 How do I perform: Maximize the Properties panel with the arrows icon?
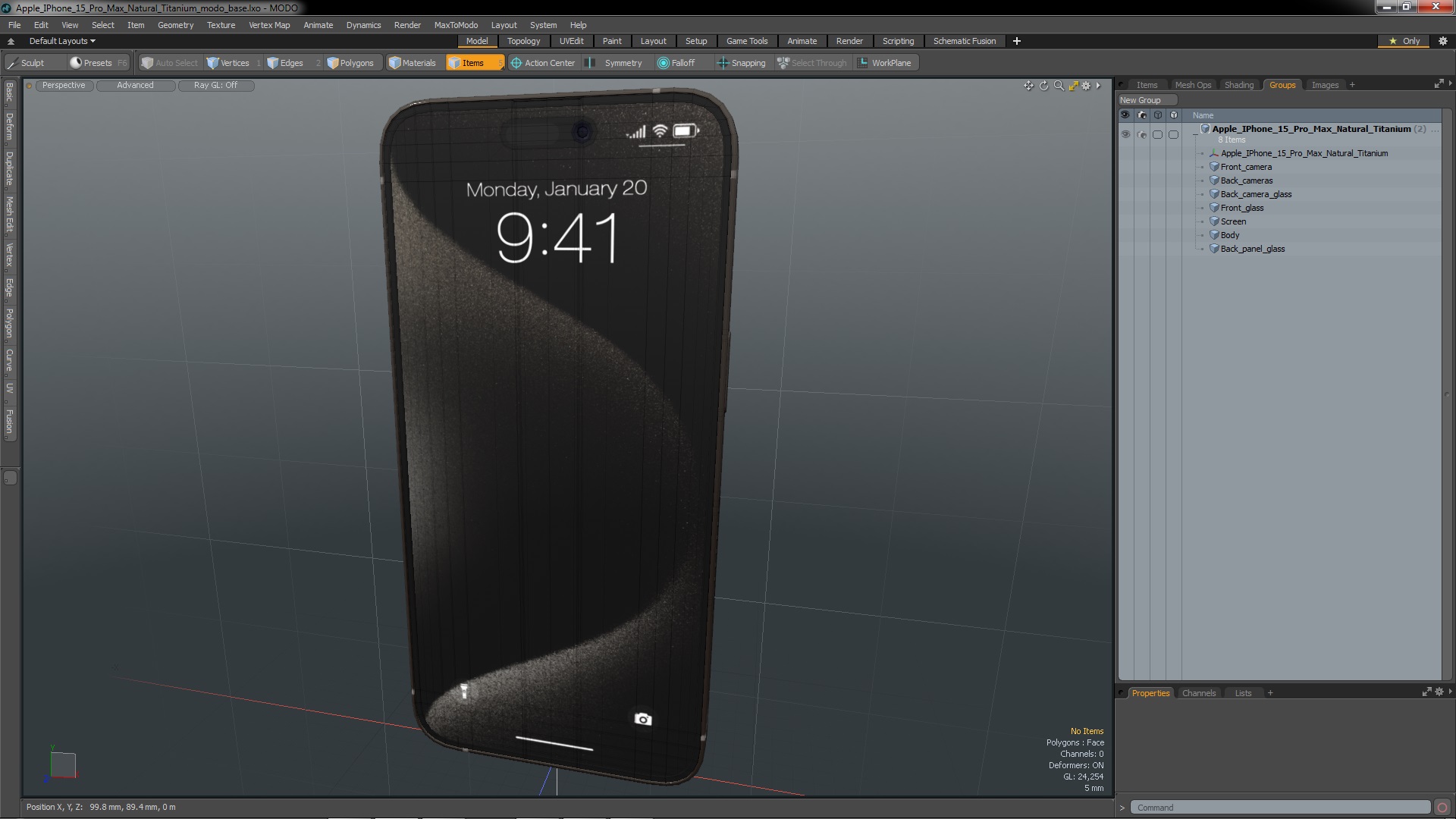coord(1426,692)
